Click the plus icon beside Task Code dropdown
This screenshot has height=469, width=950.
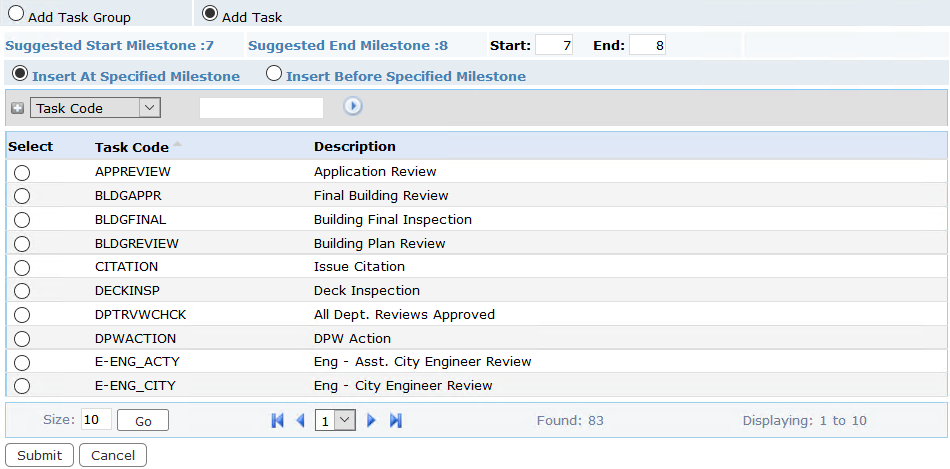17,108
